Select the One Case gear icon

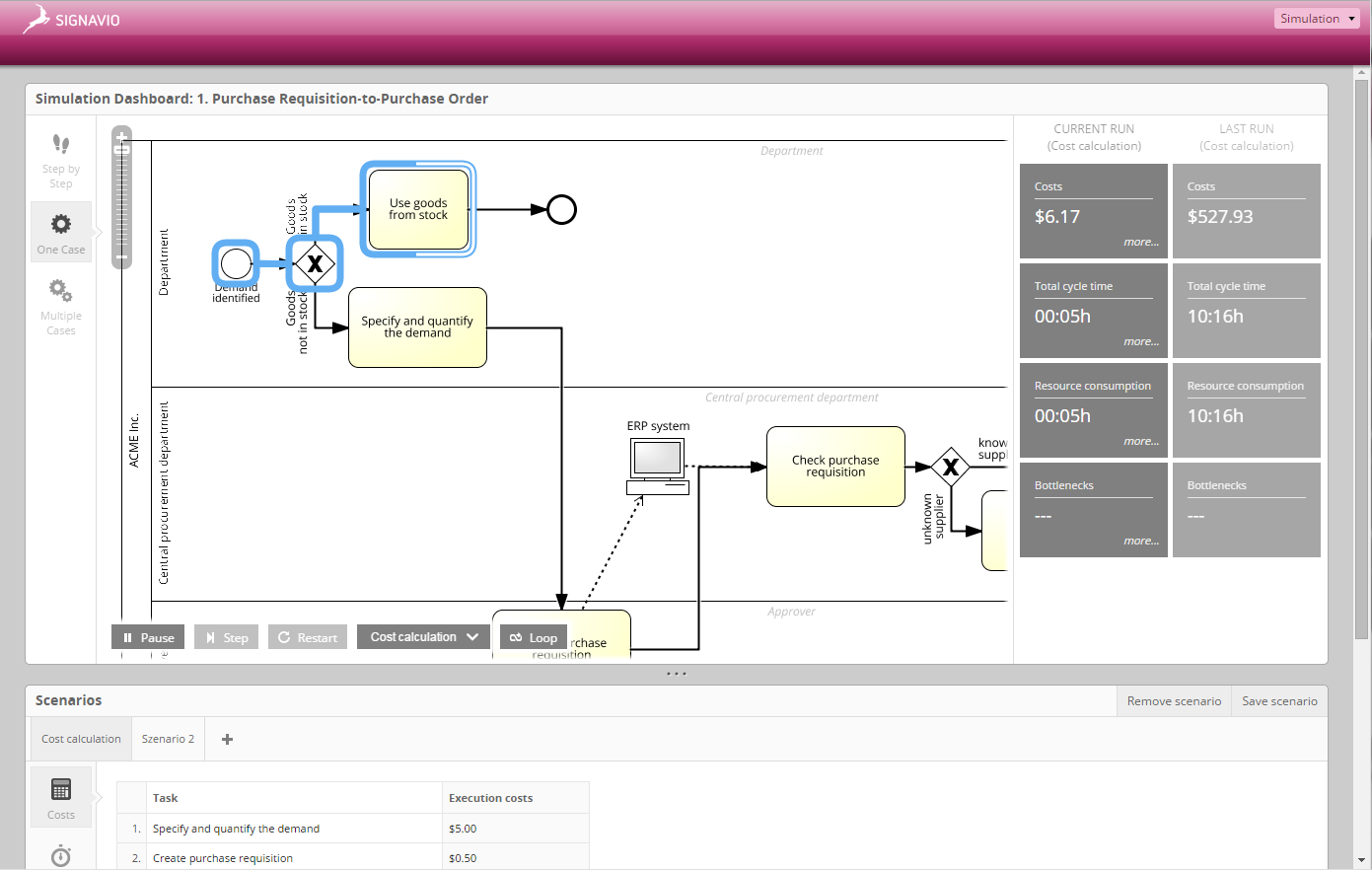pyautogui.click(x=61, y=224)
